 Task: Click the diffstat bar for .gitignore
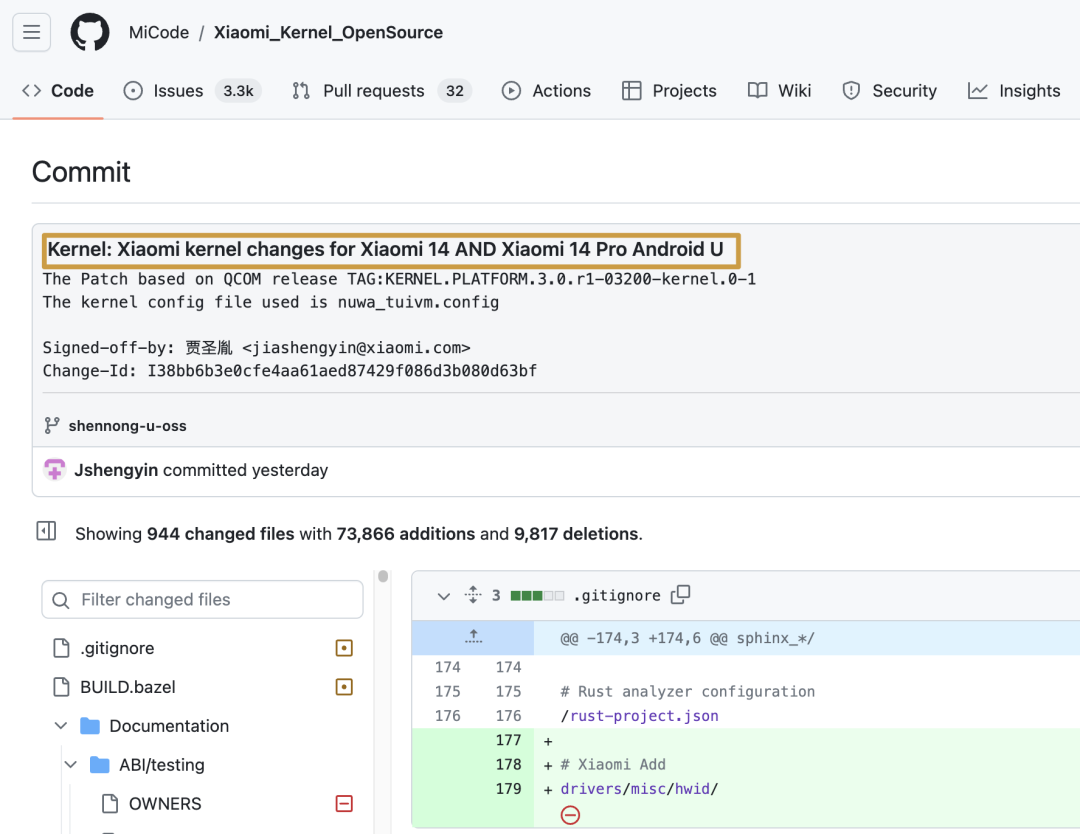[x=537, y=596]
